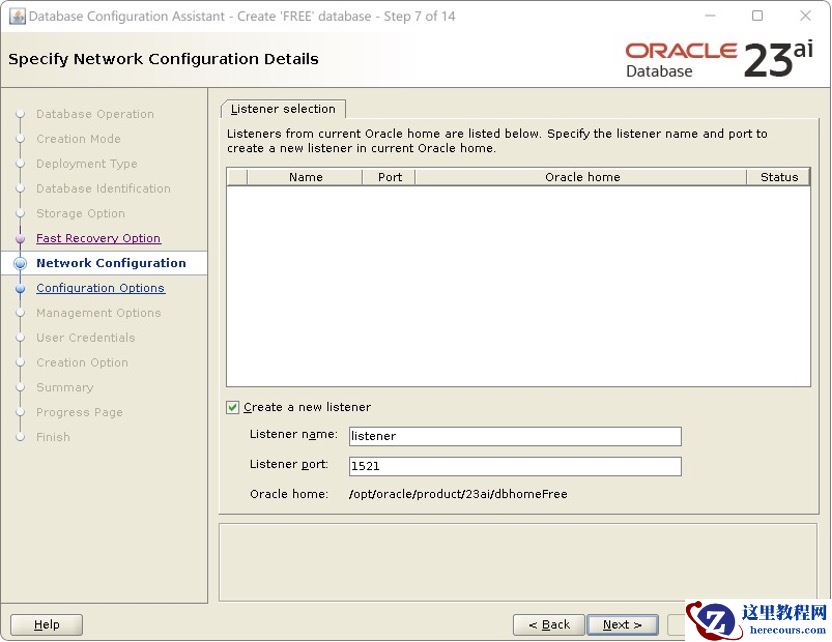Close the Database Configuration Assistant window
832x642 pixels.
pyautogui.click(x=805, y=16)
